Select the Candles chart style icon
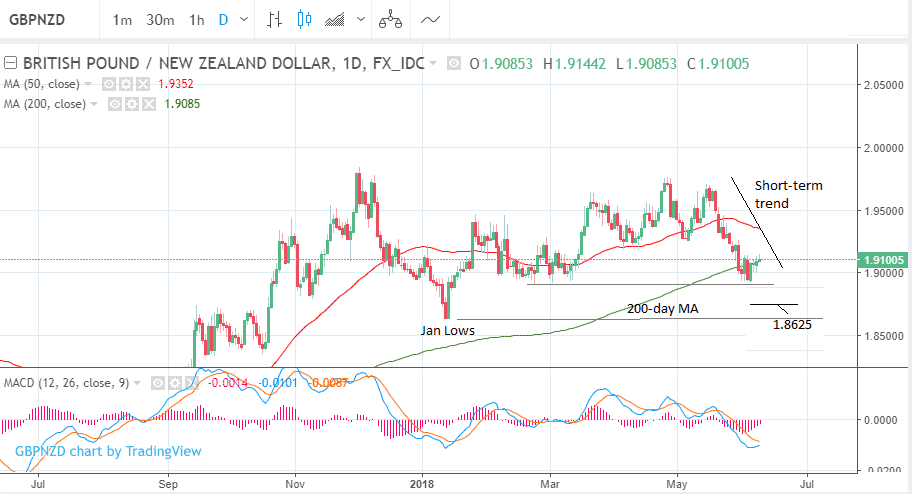The image size is (912, 494). click(305, 20)
